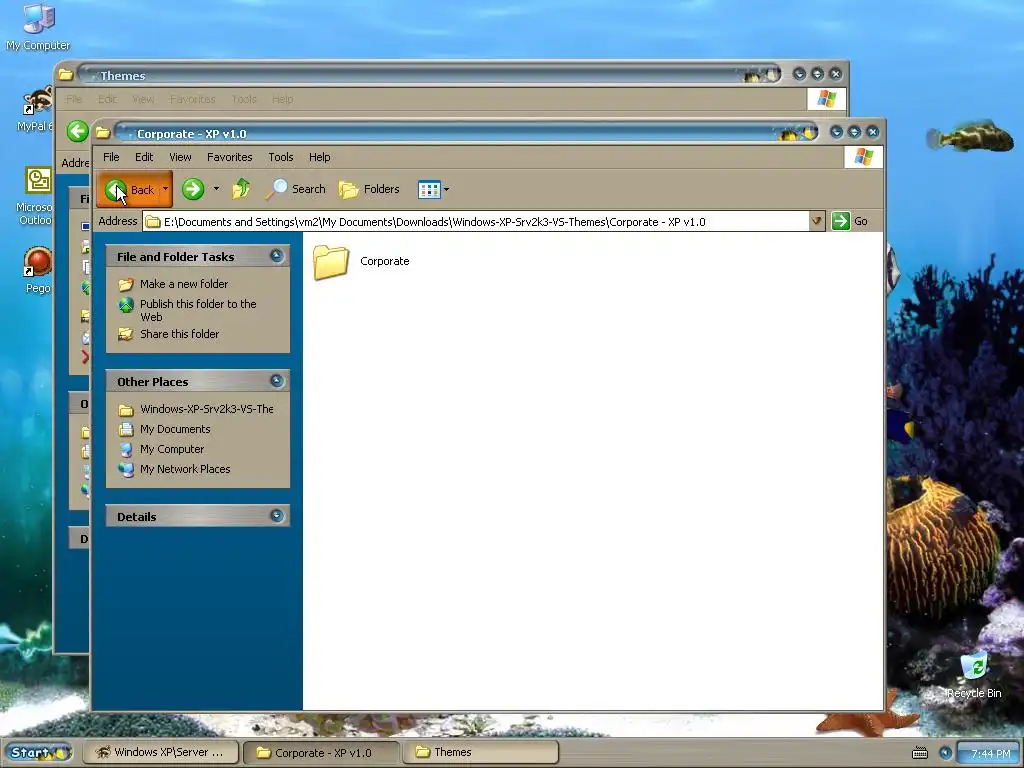Click the Windows flag logo in Themes window
Image resolution: width=1024 pixels, height=768 pixels.
[x=826, y=99]
